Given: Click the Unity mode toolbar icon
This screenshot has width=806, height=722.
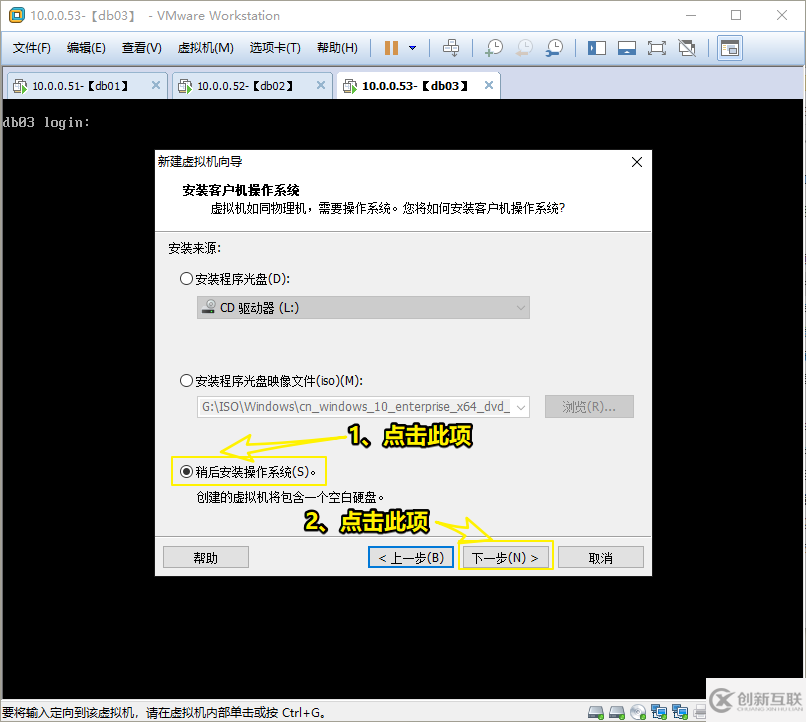Looking at the screenshot, I should pos(687,48).
